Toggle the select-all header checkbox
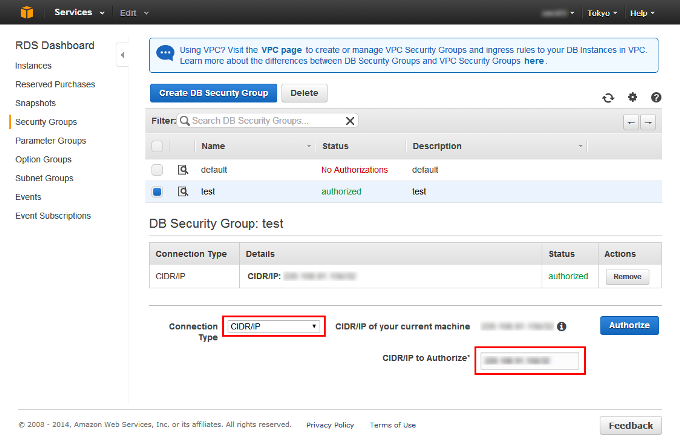 click(157, 146)
